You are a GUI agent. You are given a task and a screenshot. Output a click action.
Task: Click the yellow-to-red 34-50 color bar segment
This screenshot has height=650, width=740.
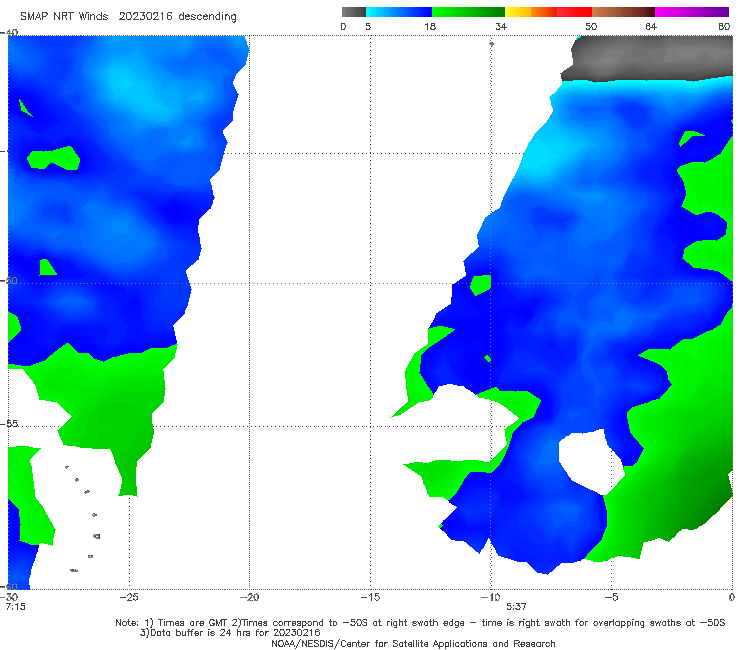pyautogui.click(x=548, y=12)
